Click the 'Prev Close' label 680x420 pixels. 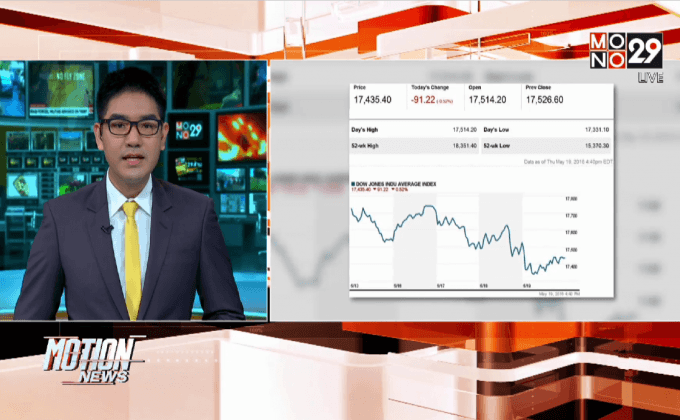pos(538,87)
